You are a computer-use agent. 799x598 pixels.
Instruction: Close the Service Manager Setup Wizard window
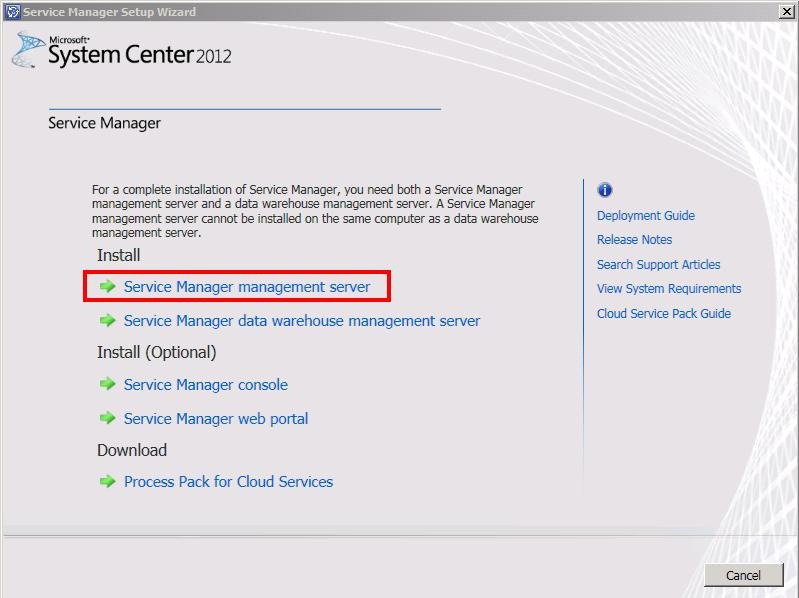(x=786, y=11)
